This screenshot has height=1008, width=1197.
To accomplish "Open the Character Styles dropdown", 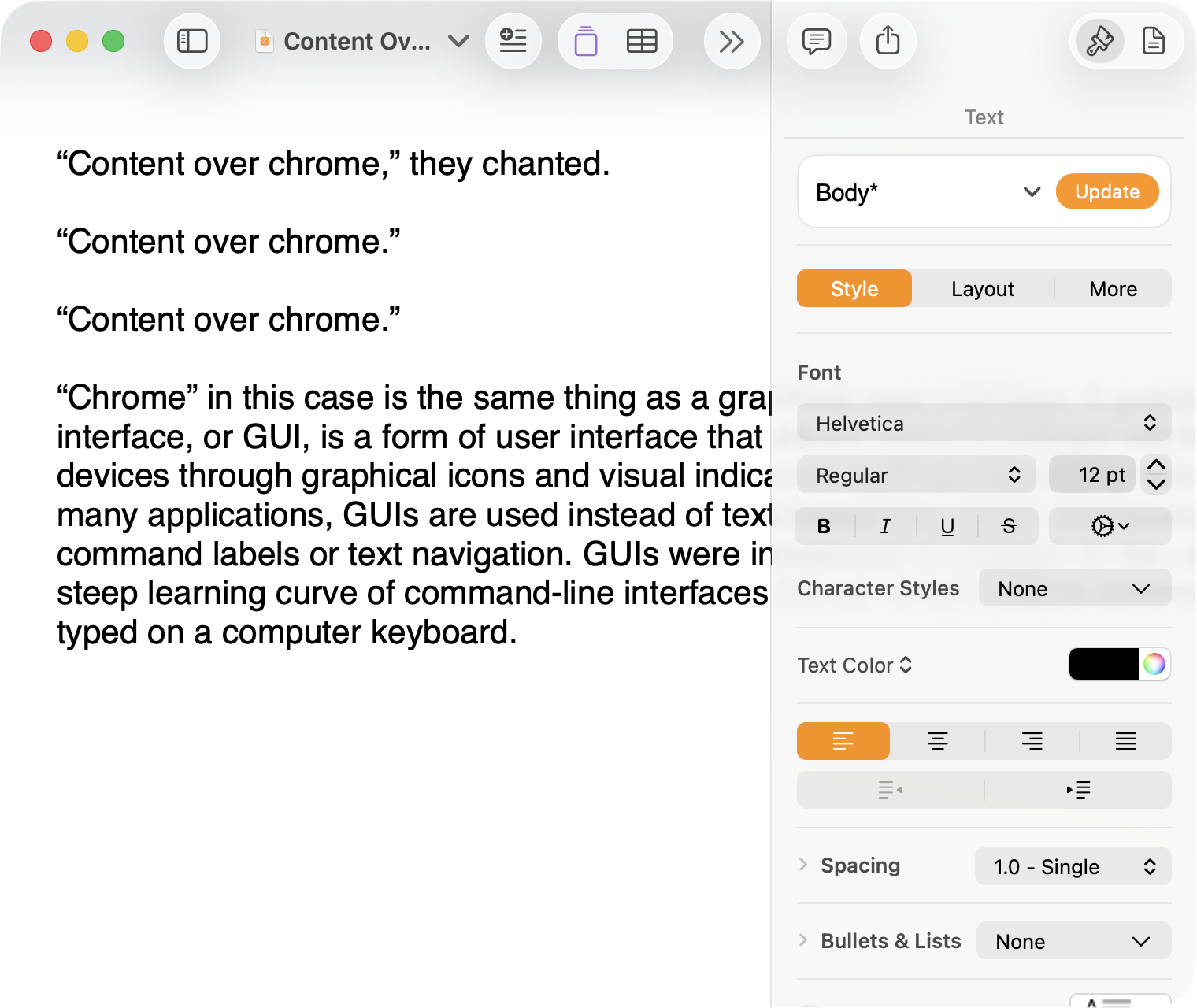I will click(1074, 588).
